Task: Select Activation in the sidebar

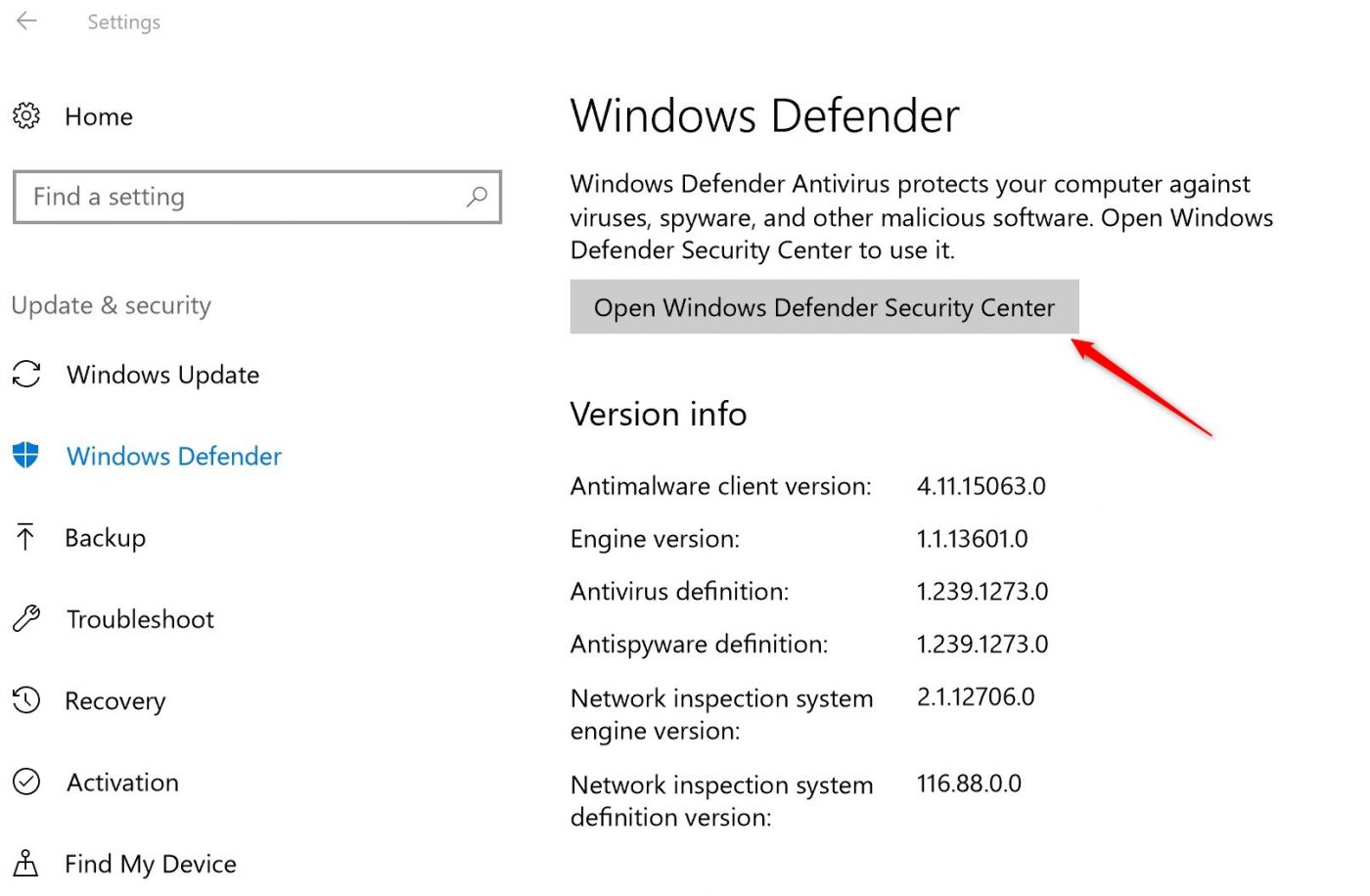Action: point(122,782)
